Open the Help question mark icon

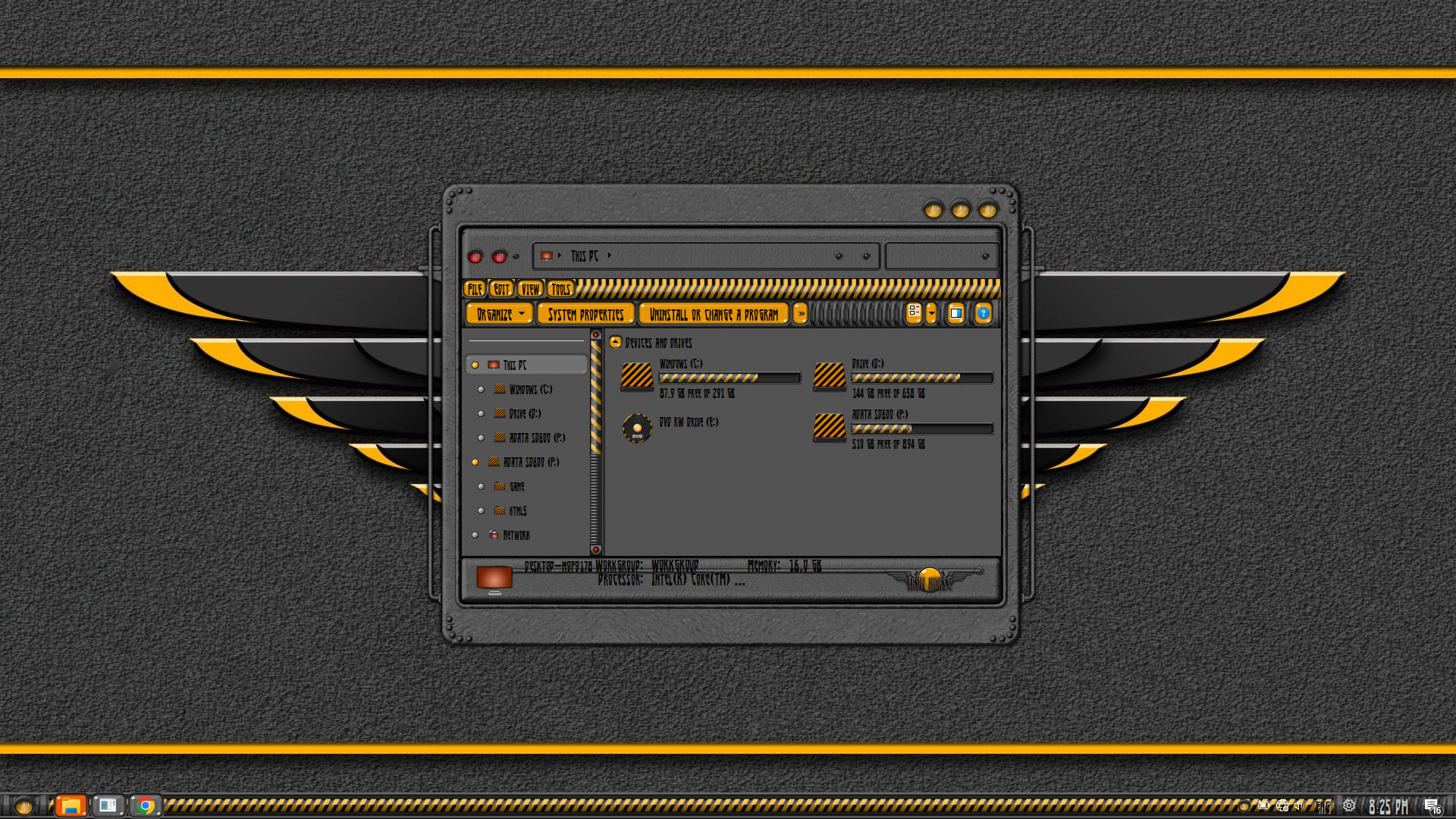pyautogui.click(x=983, y=313)
